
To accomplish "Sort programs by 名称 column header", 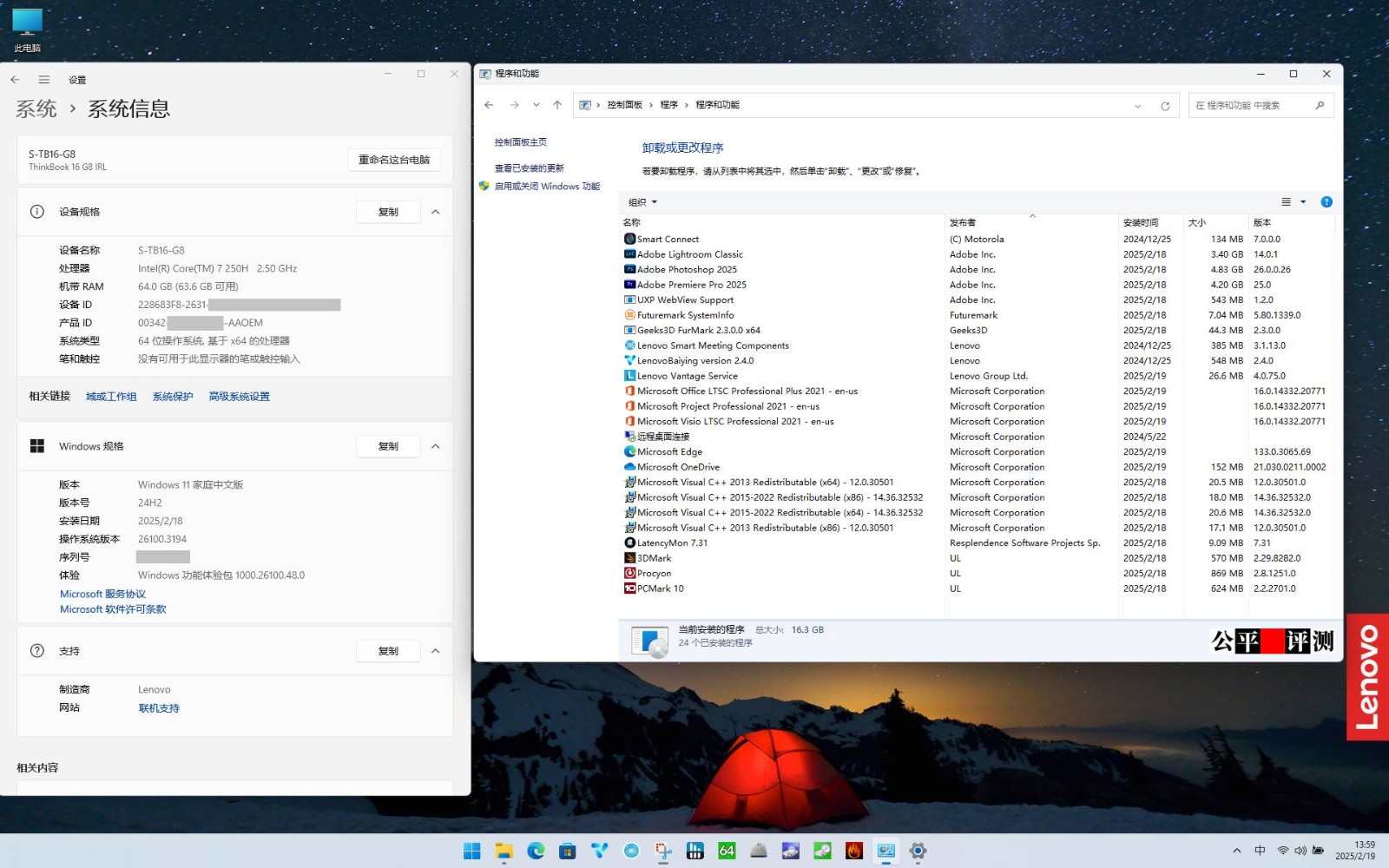I will coord(782,223).
